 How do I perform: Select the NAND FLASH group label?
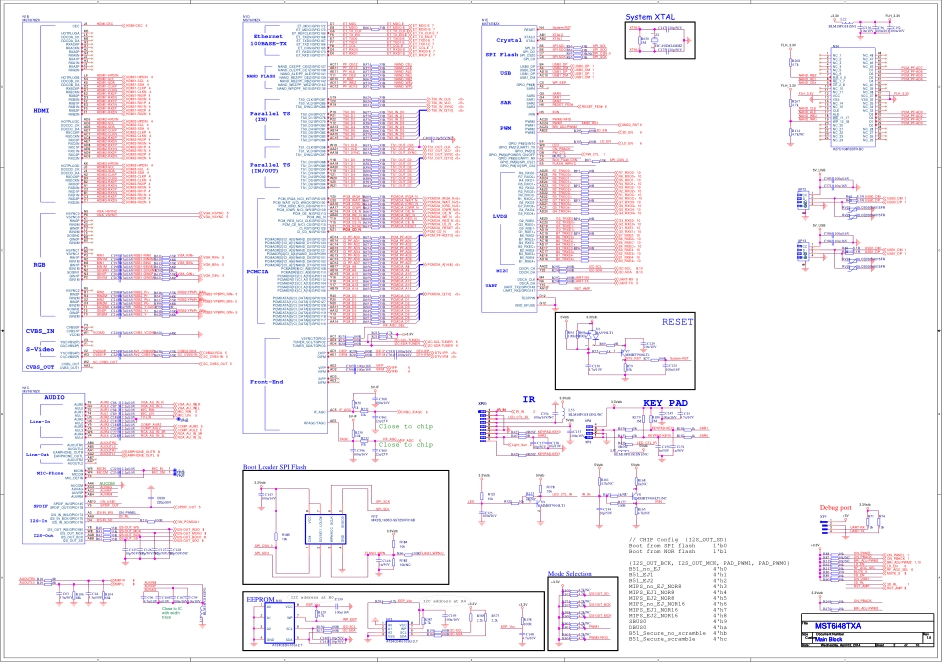click(266, 75)
